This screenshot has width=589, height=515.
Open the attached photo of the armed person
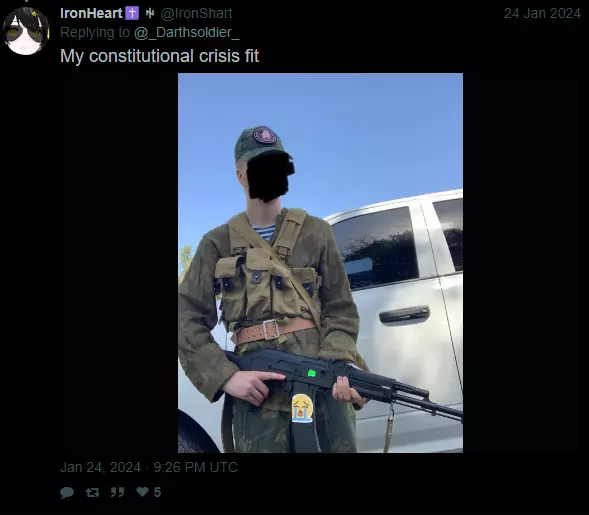tap(320, 263)
